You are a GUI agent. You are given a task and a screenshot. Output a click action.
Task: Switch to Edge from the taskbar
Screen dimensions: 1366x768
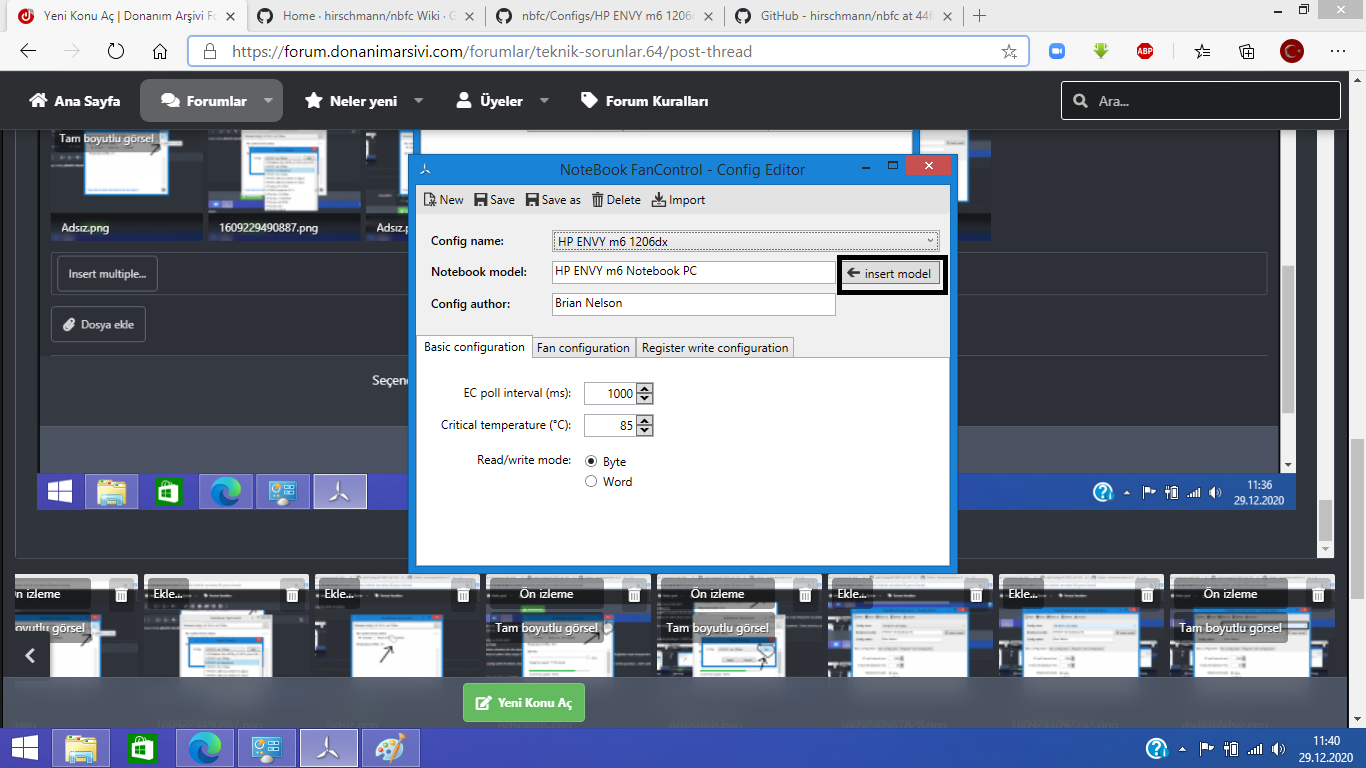click(205, 748)
